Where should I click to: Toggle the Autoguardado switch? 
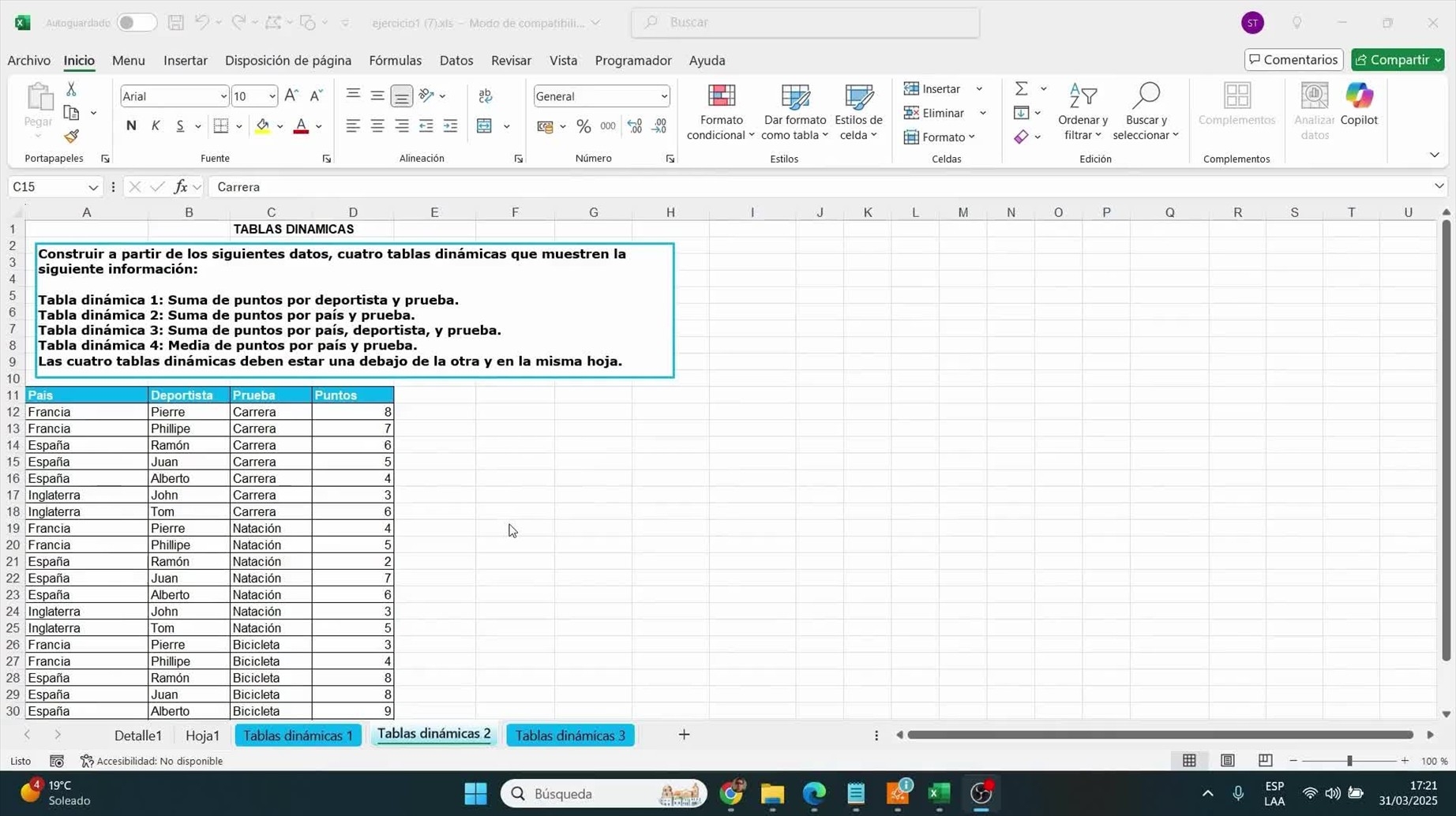point(135,23)
